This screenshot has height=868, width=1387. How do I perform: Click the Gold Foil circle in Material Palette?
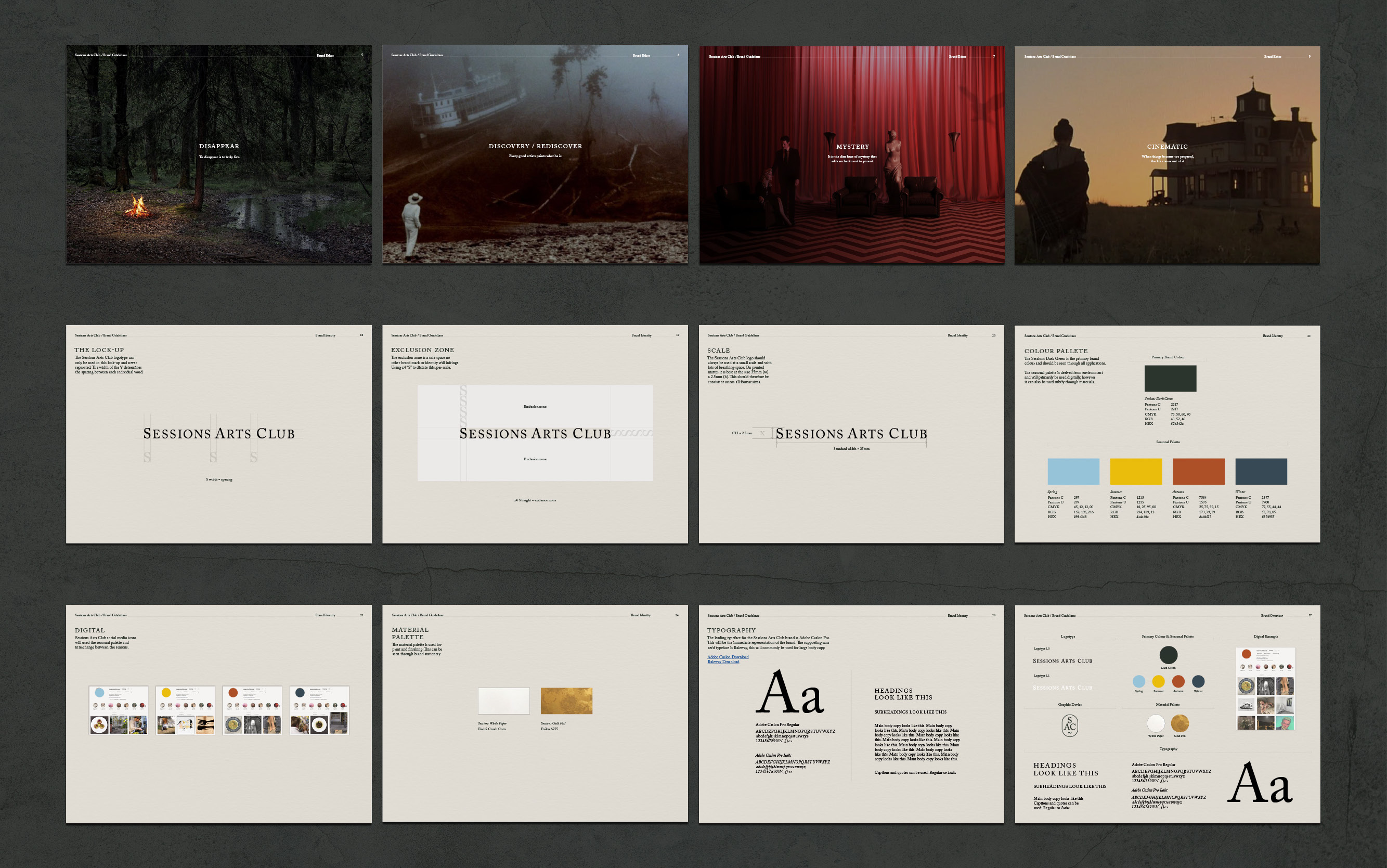(x=1179, y=723)
